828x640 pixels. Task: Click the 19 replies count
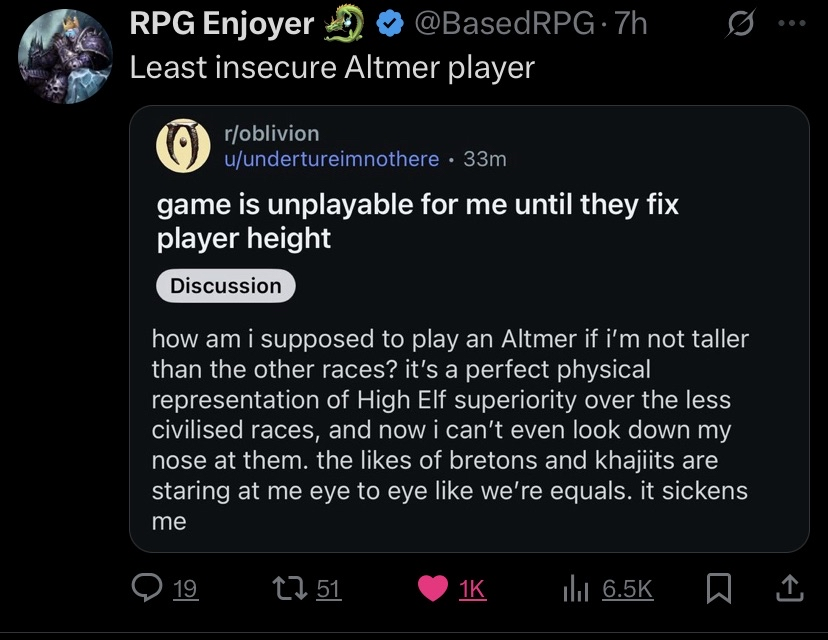[185, 590]
